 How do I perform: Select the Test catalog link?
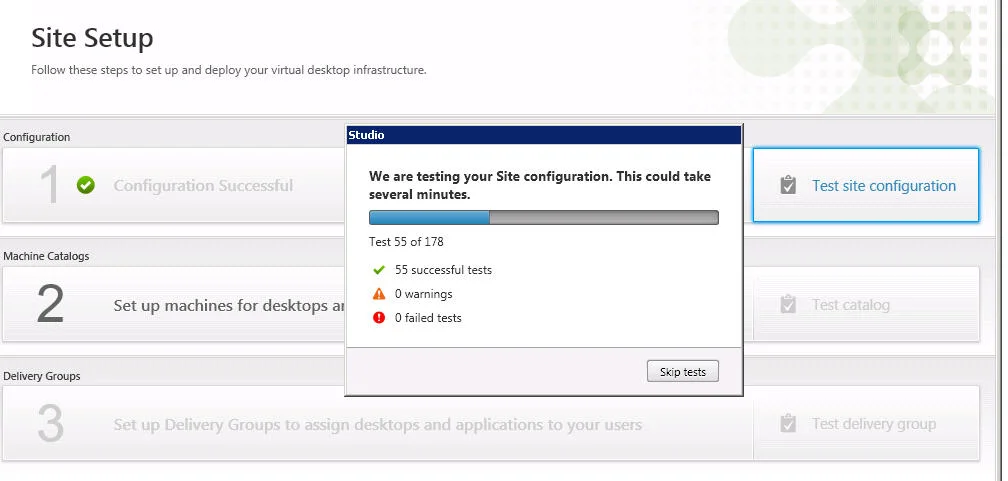(850, 305)
